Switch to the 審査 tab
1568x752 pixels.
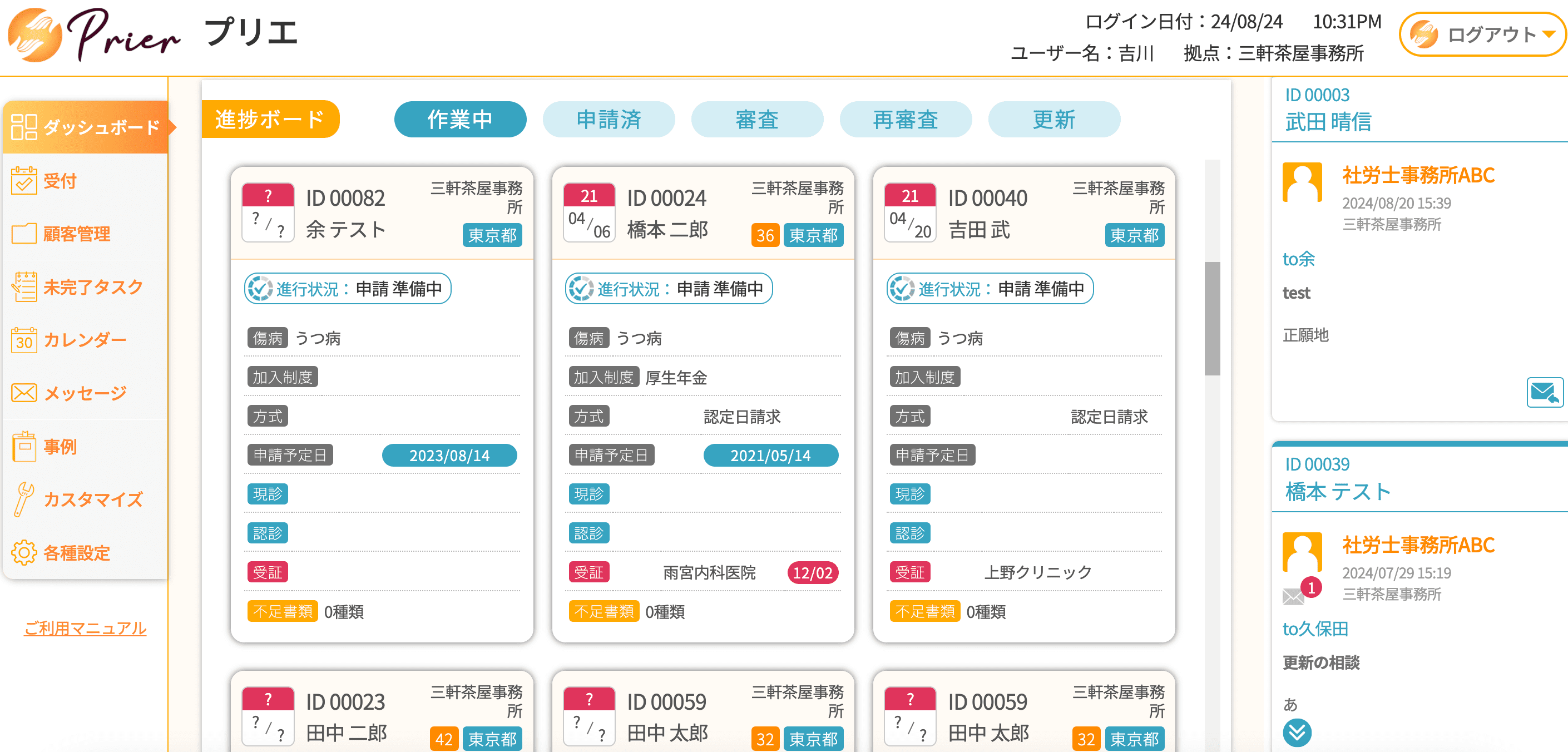pyautogui.click(x=757, y=120)
